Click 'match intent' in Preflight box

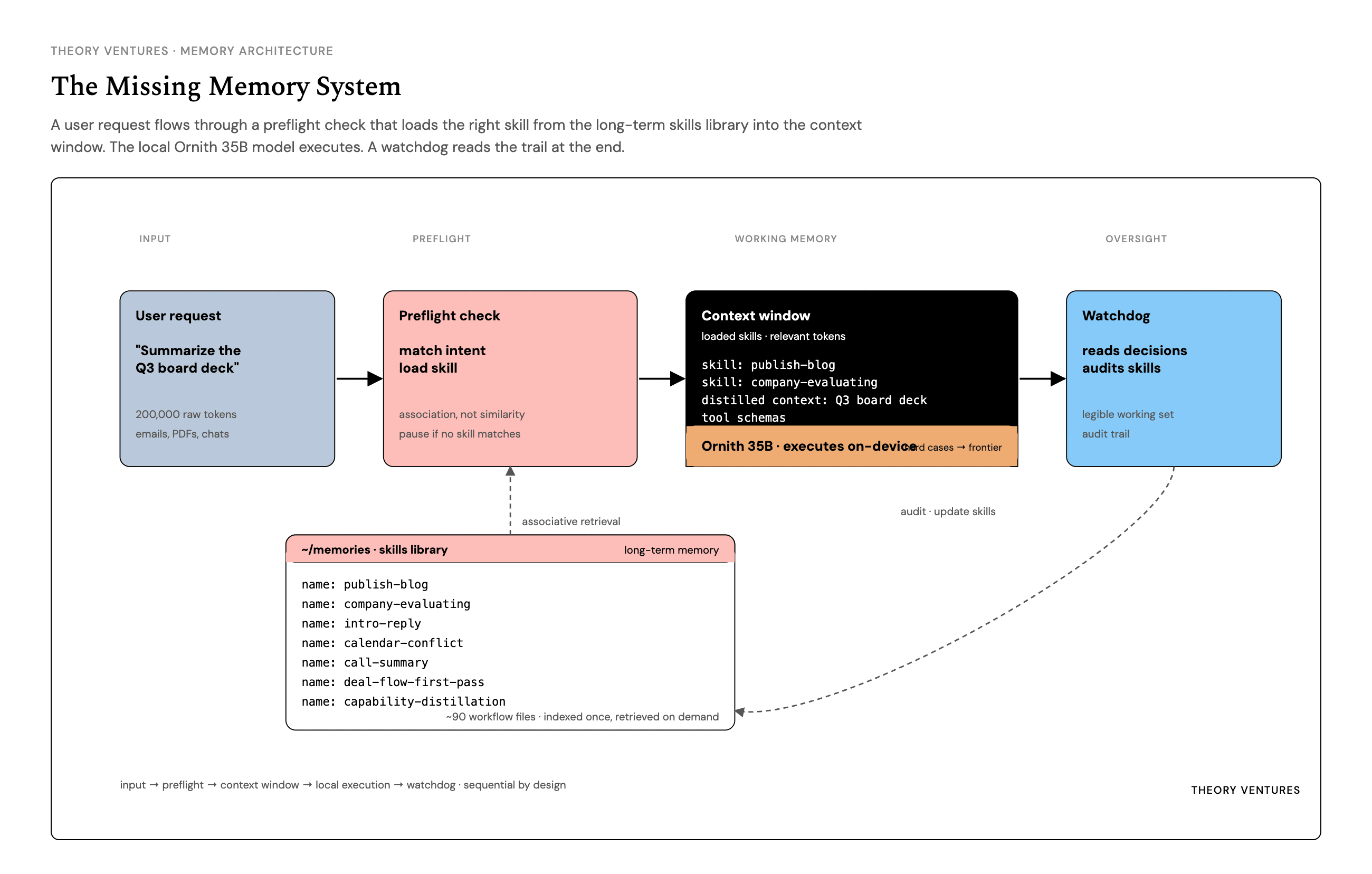click(442, 350)
